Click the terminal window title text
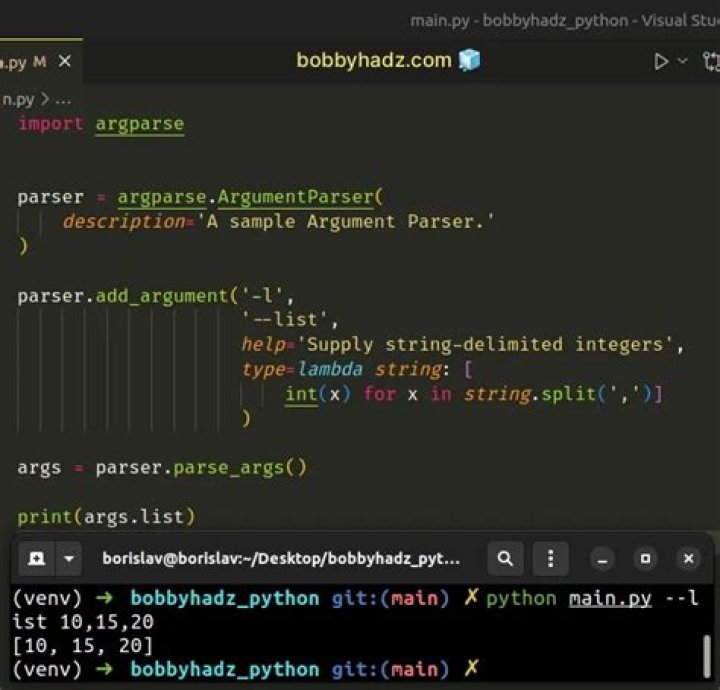Viewport: 720px width, 690px height. coord(281,559)
